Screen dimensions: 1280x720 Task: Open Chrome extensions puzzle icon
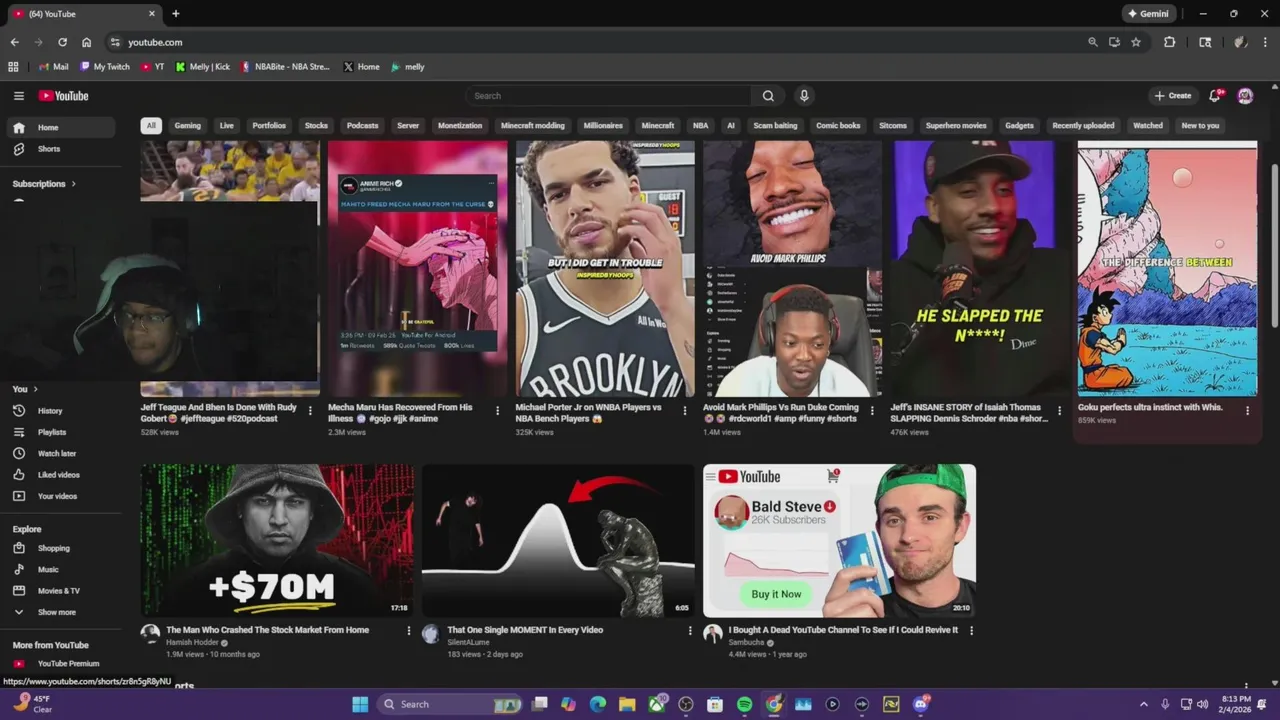tap(1169, 42)
